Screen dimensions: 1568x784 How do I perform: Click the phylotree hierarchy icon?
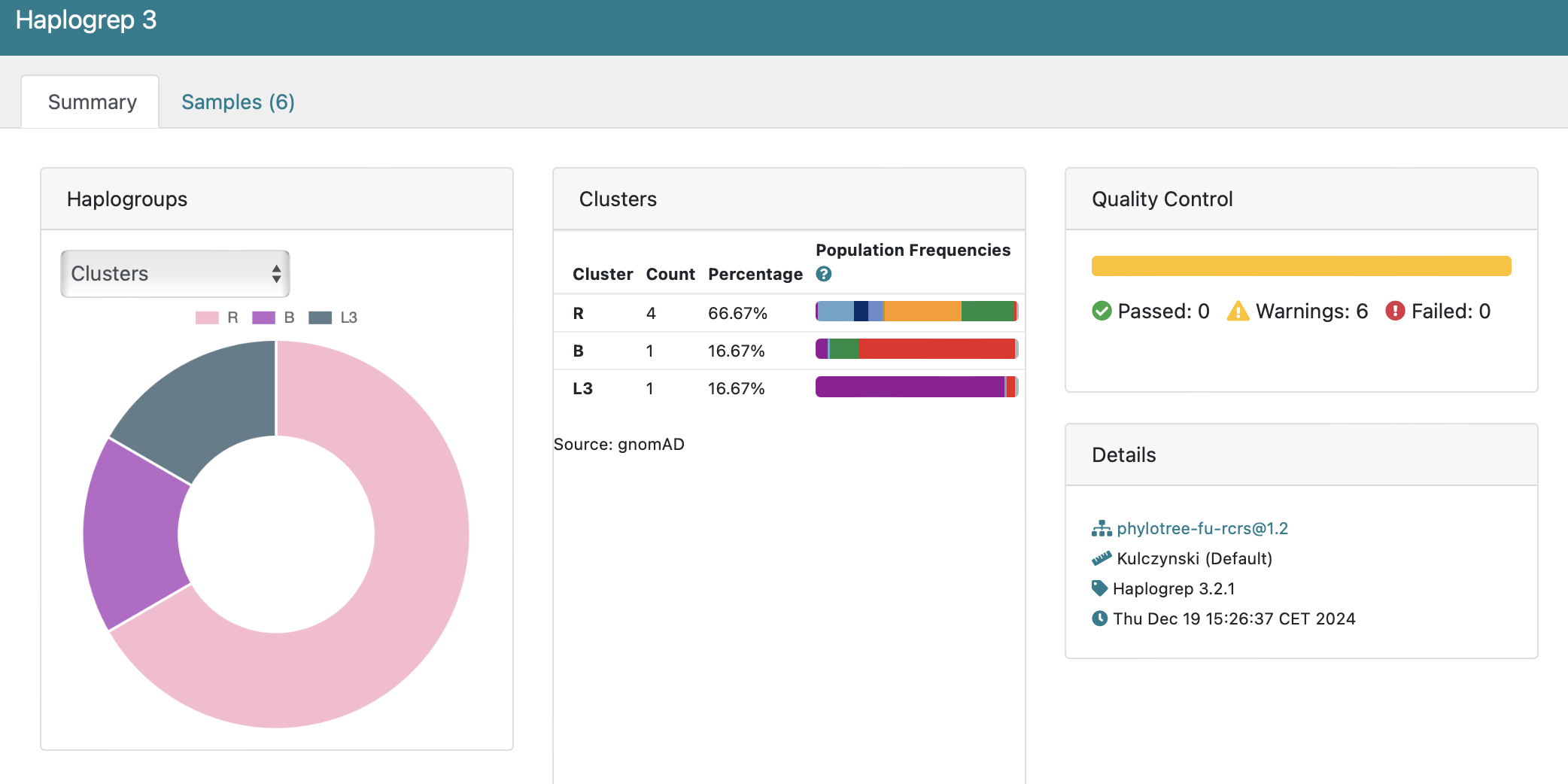point(1102,529)
